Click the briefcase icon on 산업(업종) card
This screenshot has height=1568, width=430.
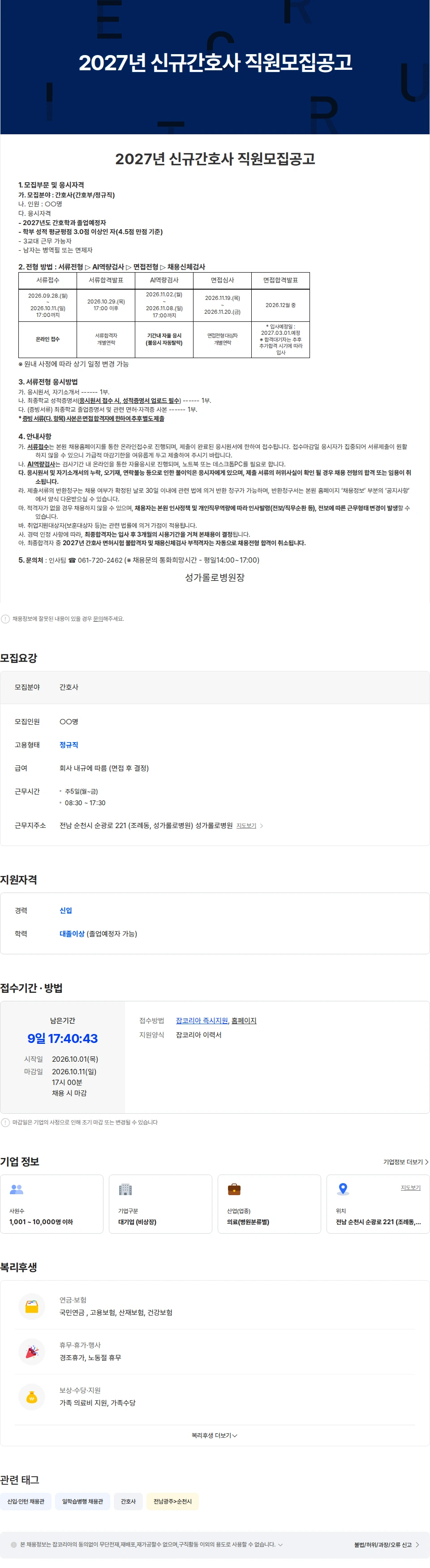234,1189
